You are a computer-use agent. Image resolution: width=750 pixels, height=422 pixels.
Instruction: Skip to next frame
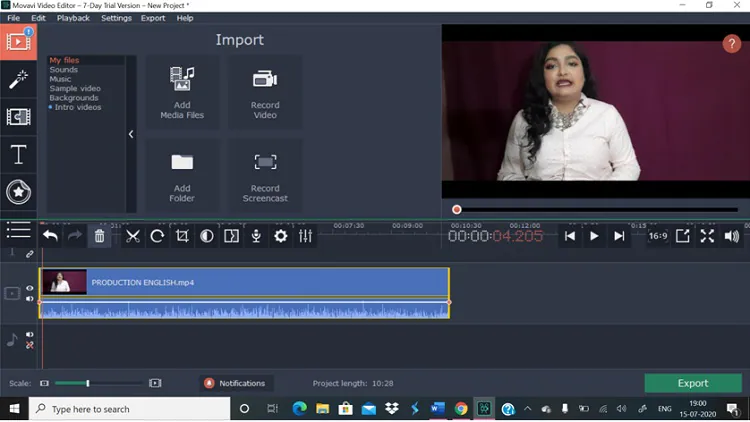pyautogui.click(x=619, y=236)
